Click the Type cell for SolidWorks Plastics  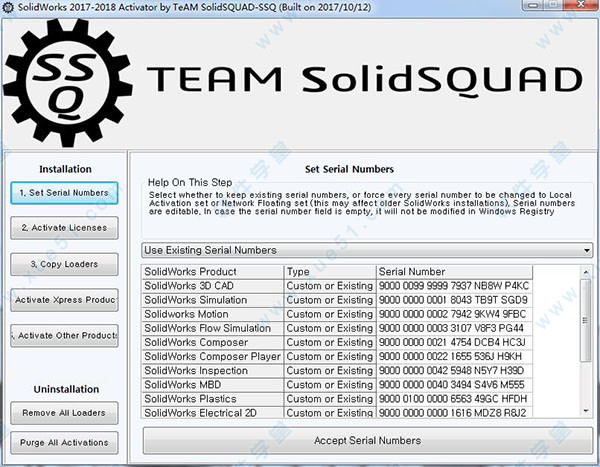[330, 399]
